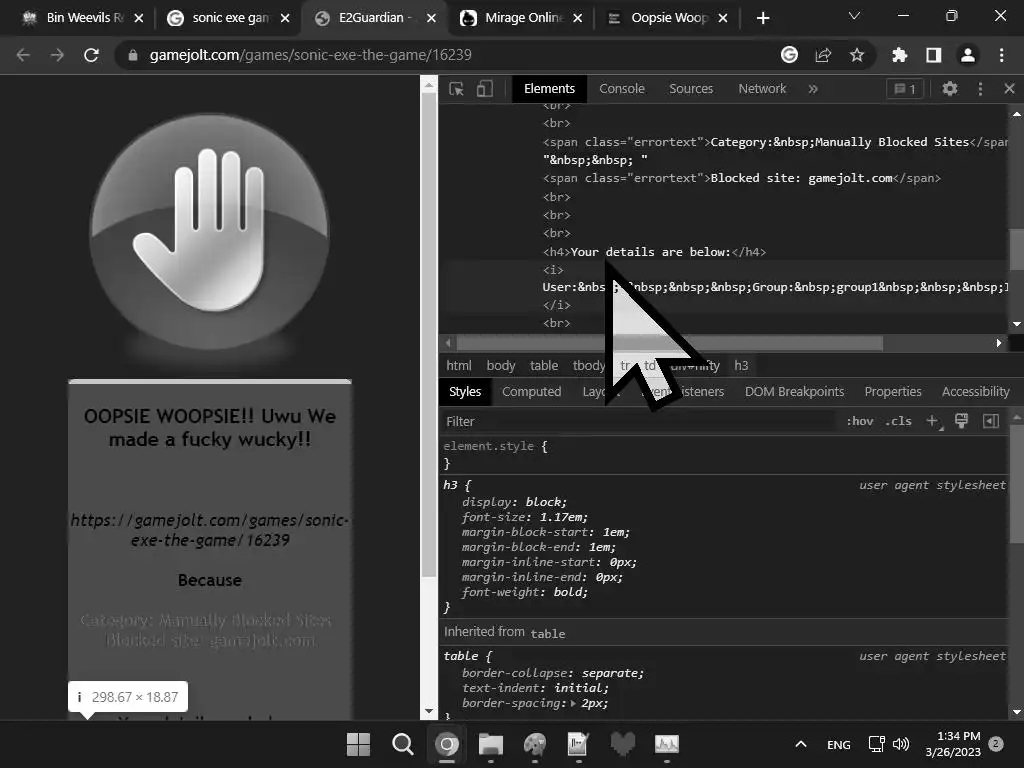Open DevTools customize menu with three dots
This screenshot has height=768, width=1024.
pos(980,89)
